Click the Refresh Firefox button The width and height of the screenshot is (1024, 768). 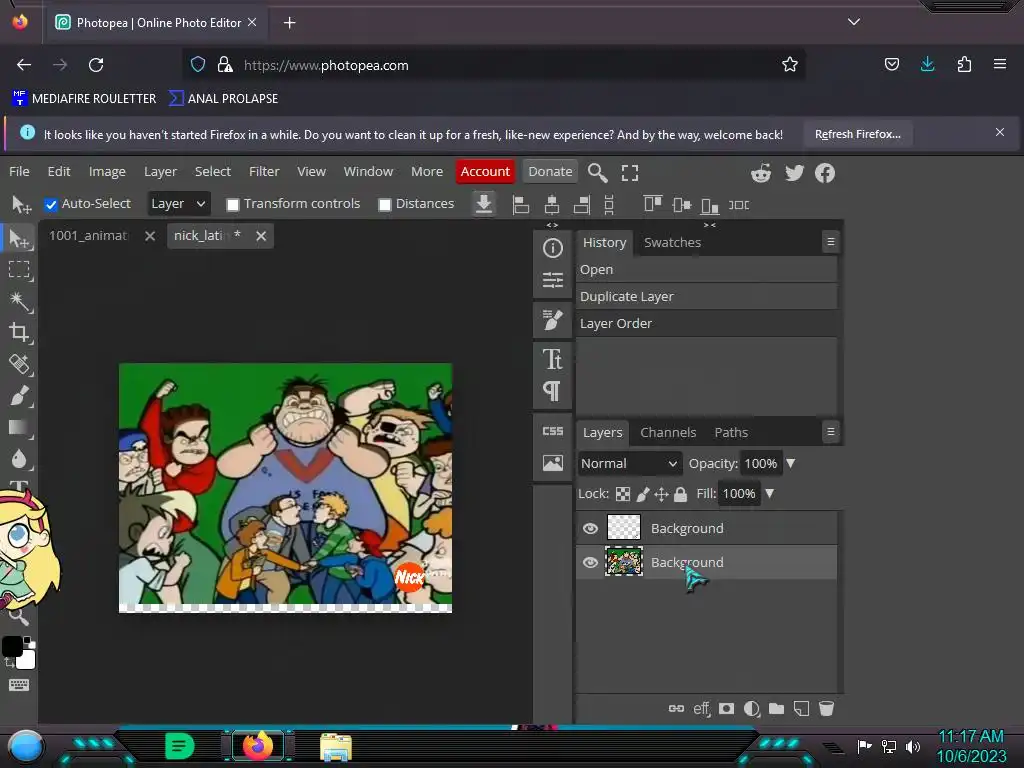click(857, 134)
